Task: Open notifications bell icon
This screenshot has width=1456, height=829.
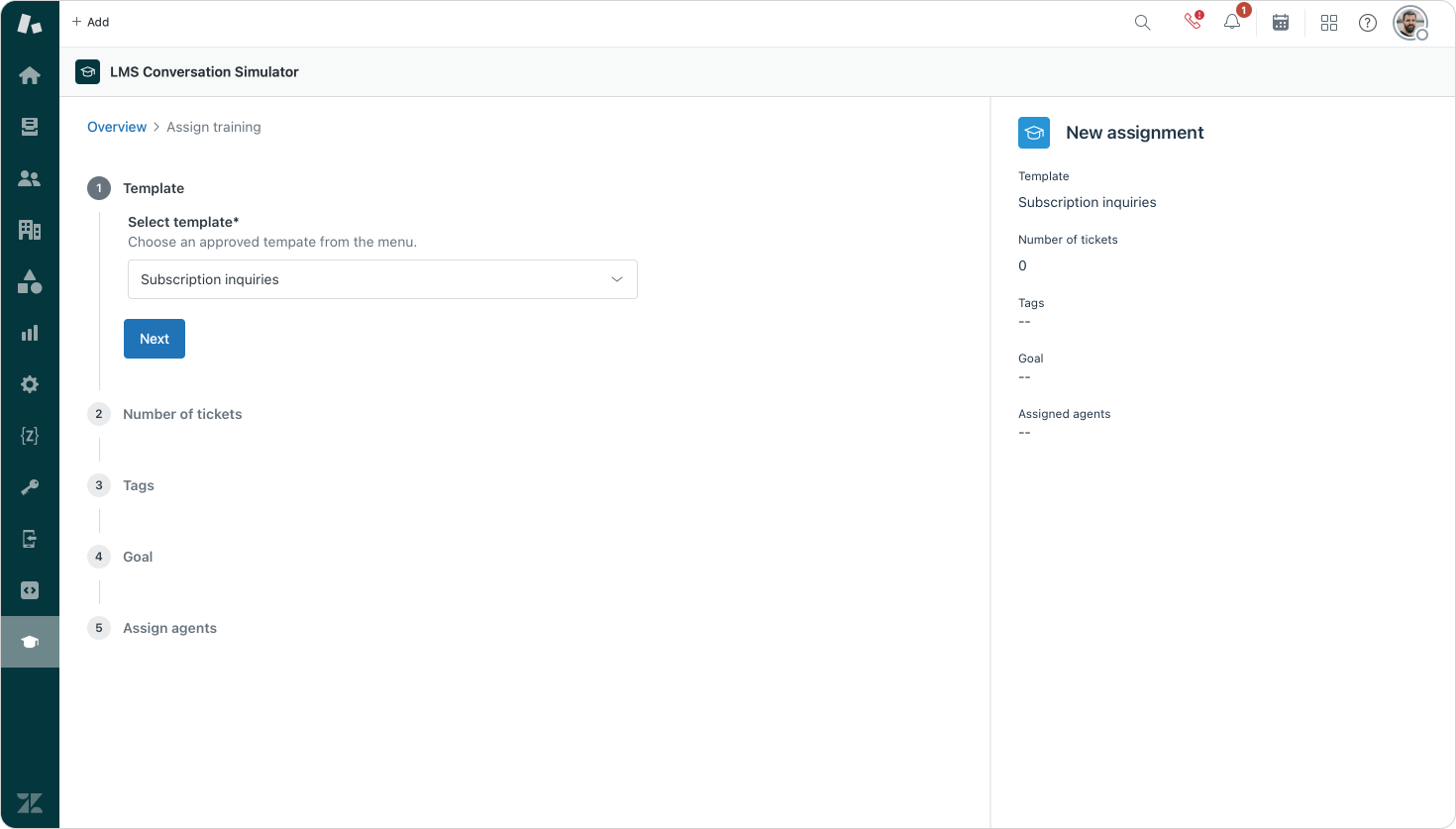Action: [1232, 22]
